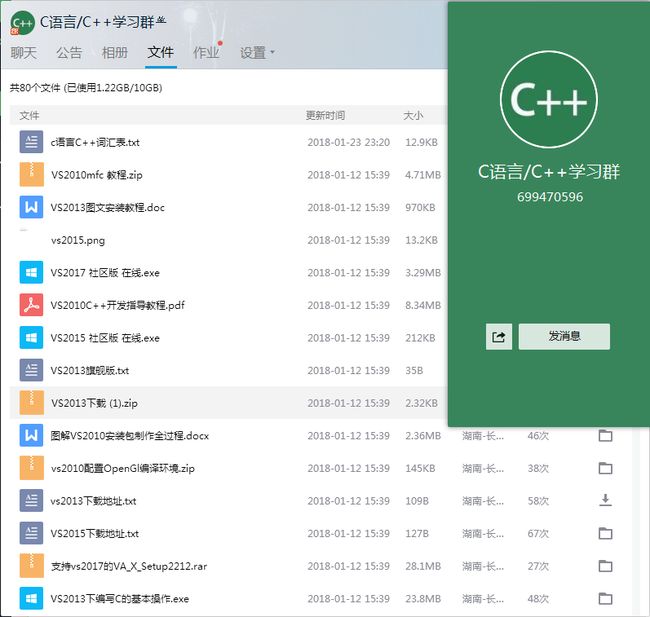Open folder icon for 图解VS2010安装包制作全过程.docx

click(605, 435)
